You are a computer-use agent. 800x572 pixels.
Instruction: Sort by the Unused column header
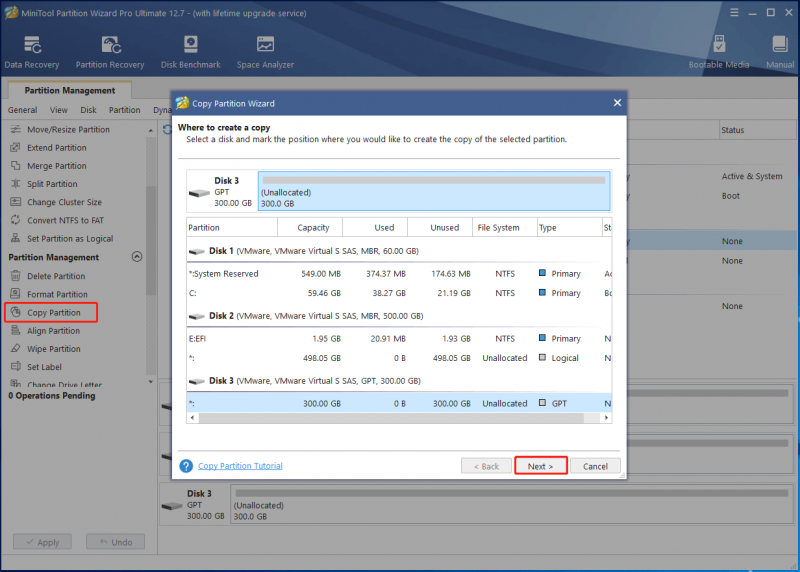[440, 228]
